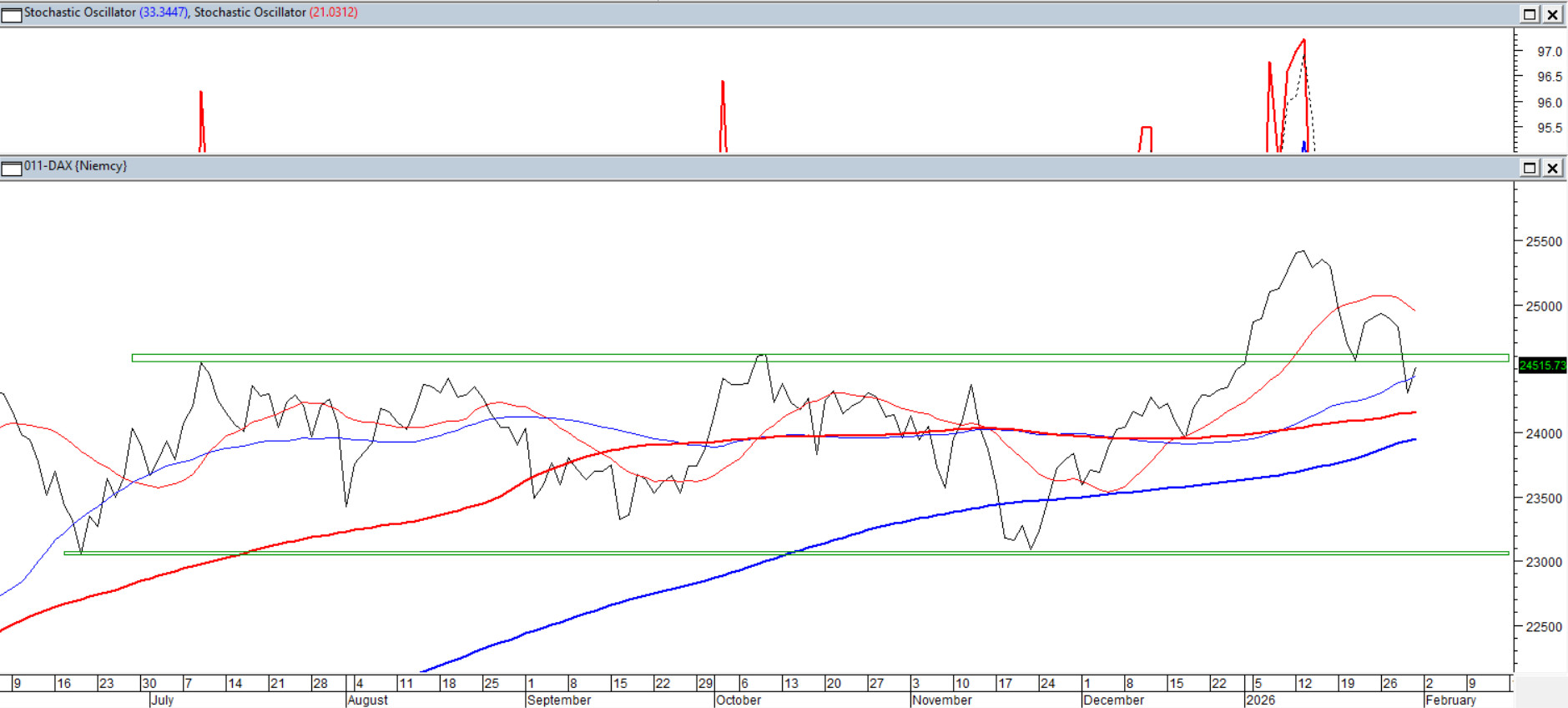Viewport: 1568px width, 708px height.
Task: Click the February label on date axis
Action: 1450,700
